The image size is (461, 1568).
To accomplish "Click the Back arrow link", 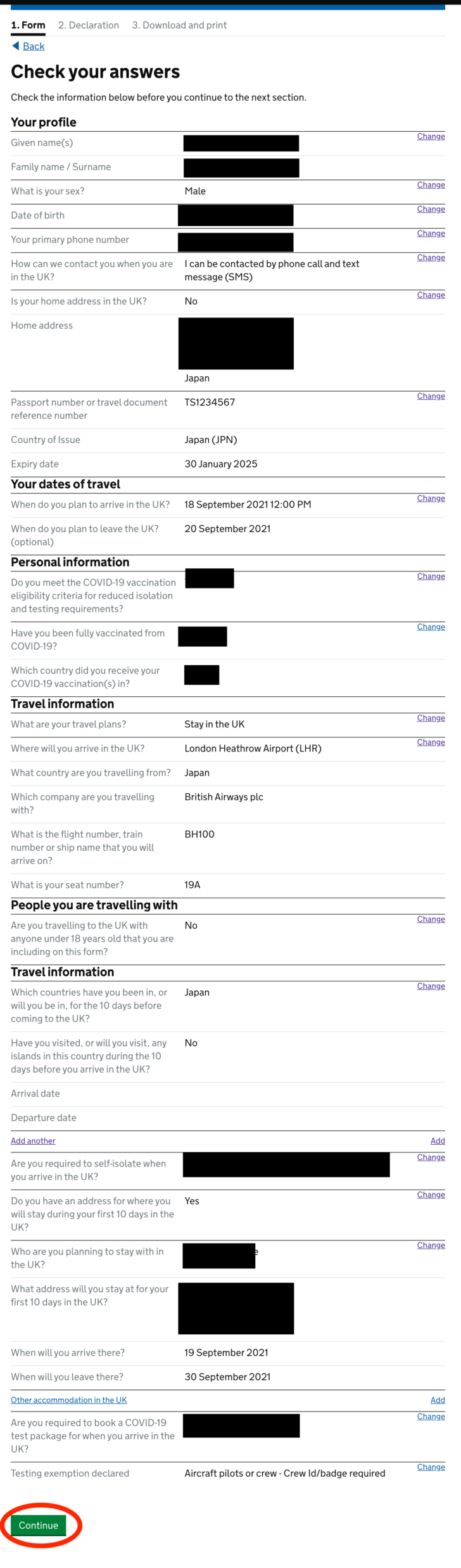I will click(27, 46).
